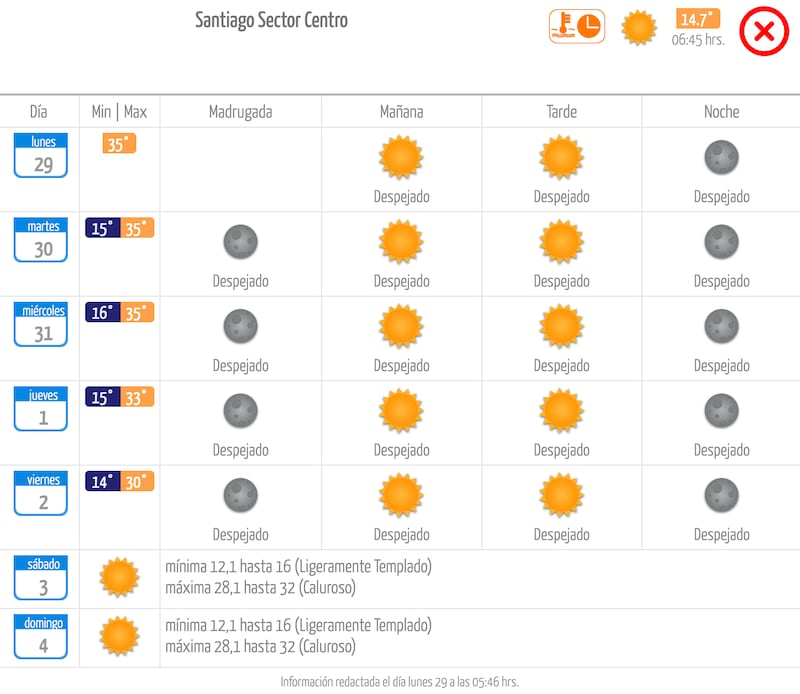800x694 pixels.
Task: Select the sábado 3 calendar icon
Action: point(41,578)
